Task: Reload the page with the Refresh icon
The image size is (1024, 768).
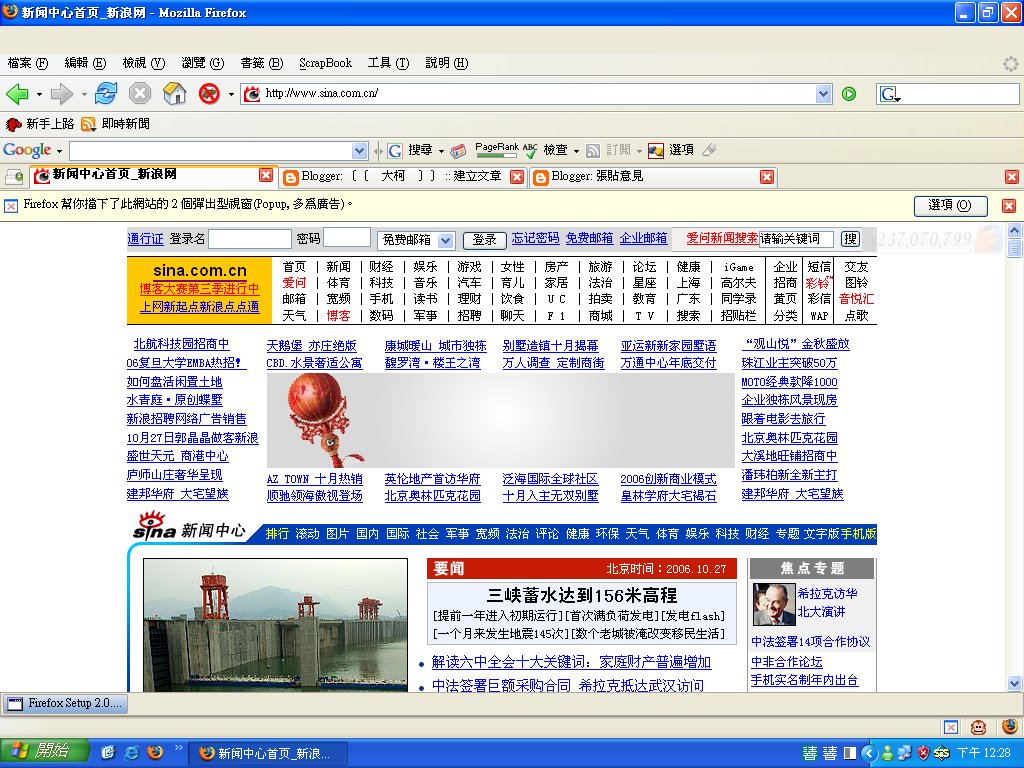Action: [106, 94]
